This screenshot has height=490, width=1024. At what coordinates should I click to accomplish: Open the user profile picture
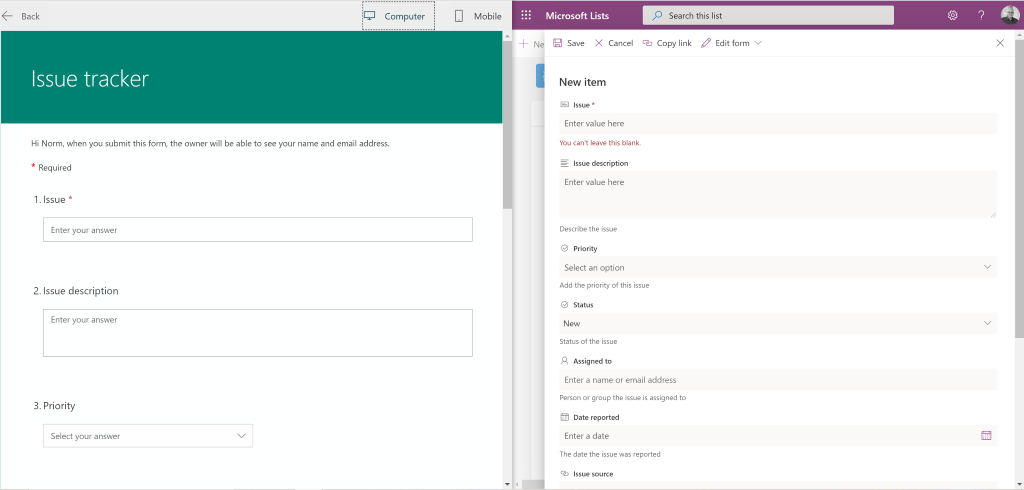pos(1010,15)
